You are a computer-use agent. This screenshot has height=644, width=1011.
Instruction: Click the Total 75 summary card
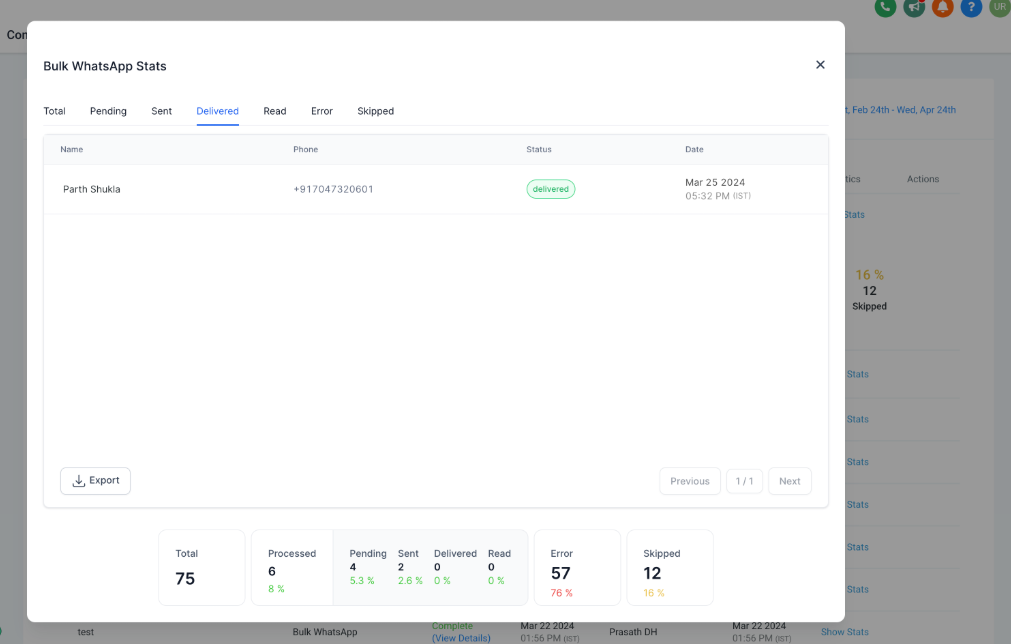(x=202, y=567)
